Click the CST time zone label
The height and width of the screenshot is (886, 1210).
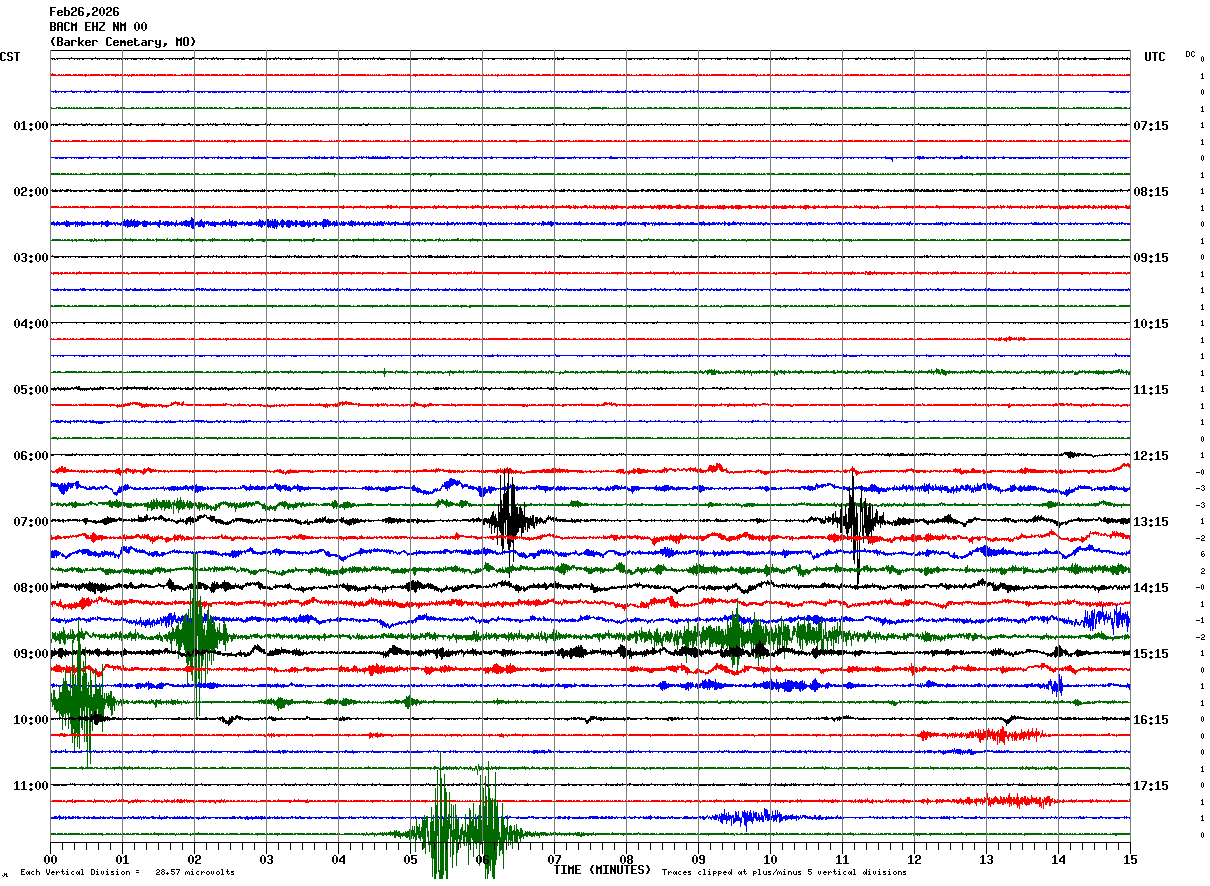(10, 57)
